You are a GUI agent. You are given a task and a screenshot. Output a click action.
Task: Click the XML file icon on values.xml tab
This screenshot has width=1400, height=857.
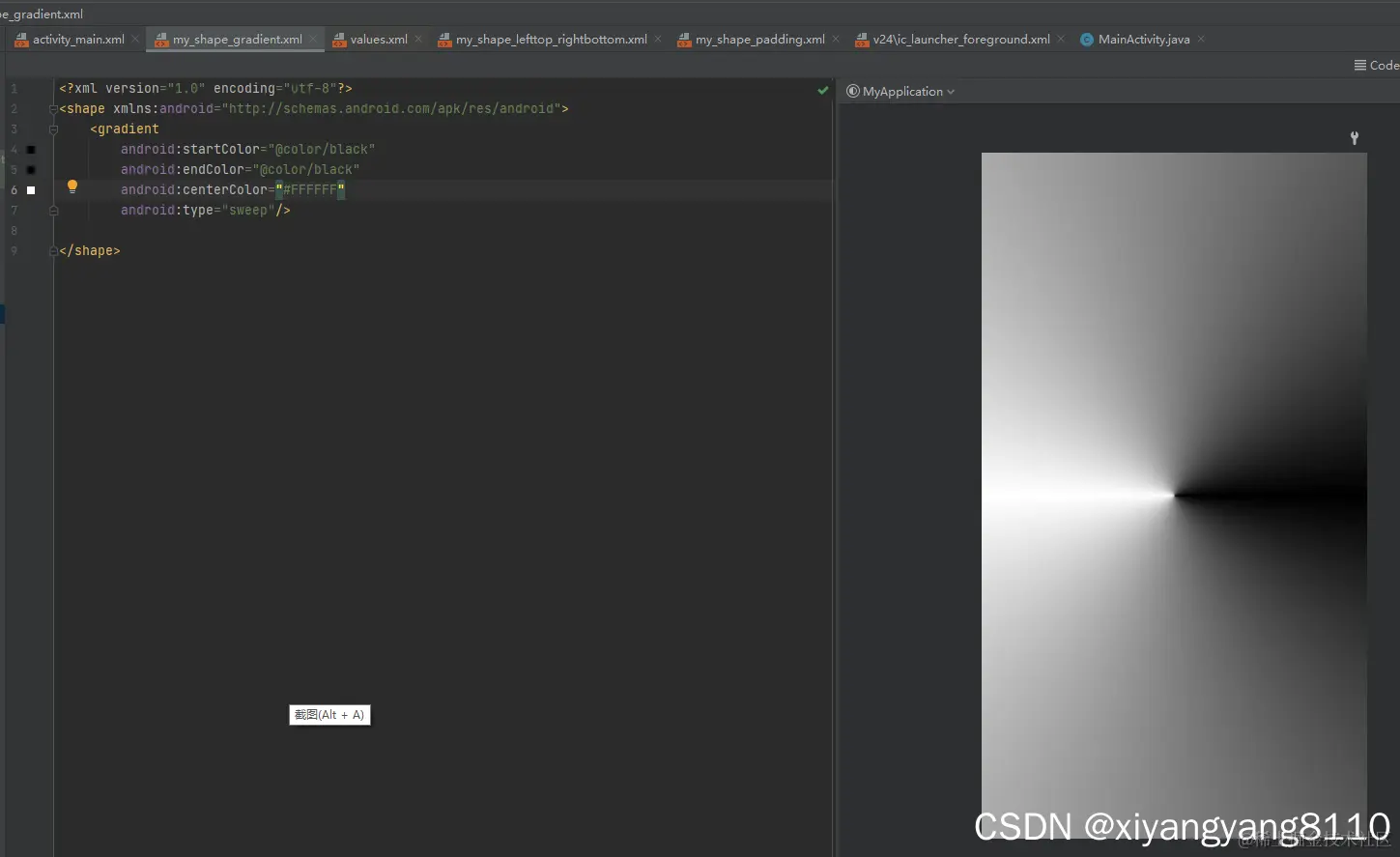click(x=339, y=40)
